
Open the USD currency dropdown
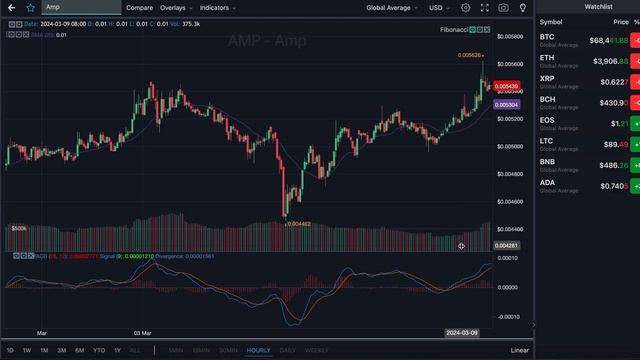[439, 8]
